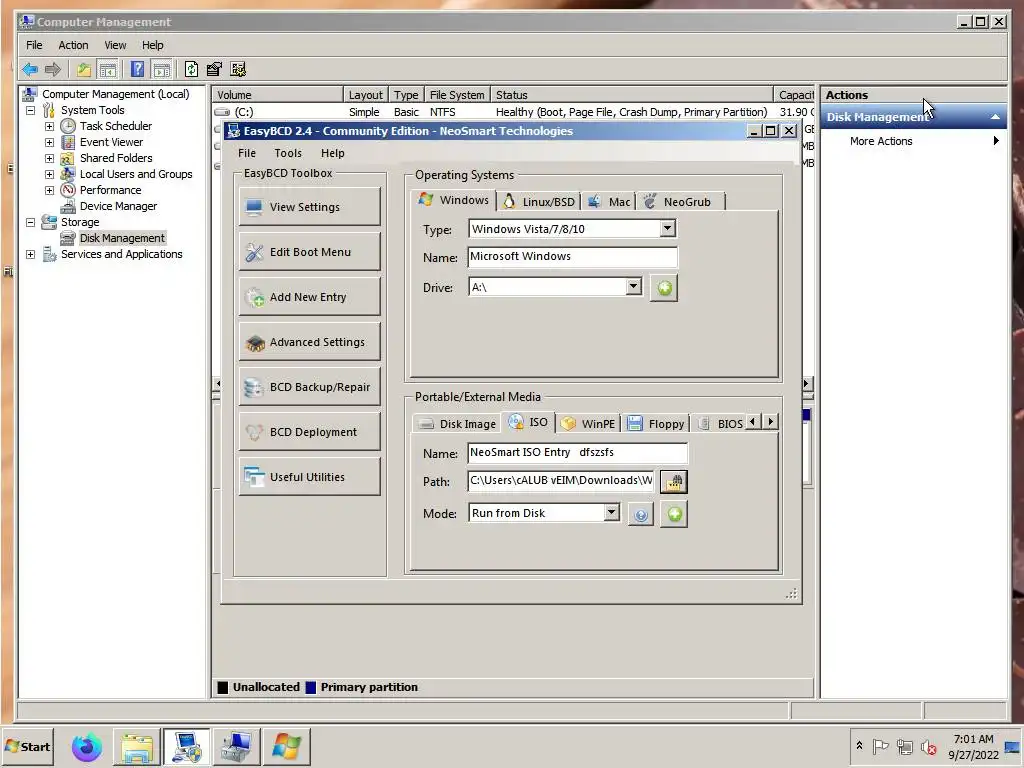Collapse the System Tools tree node
Image resolution: width=1024 pixels, height=768 pixels.
(31, 110)
